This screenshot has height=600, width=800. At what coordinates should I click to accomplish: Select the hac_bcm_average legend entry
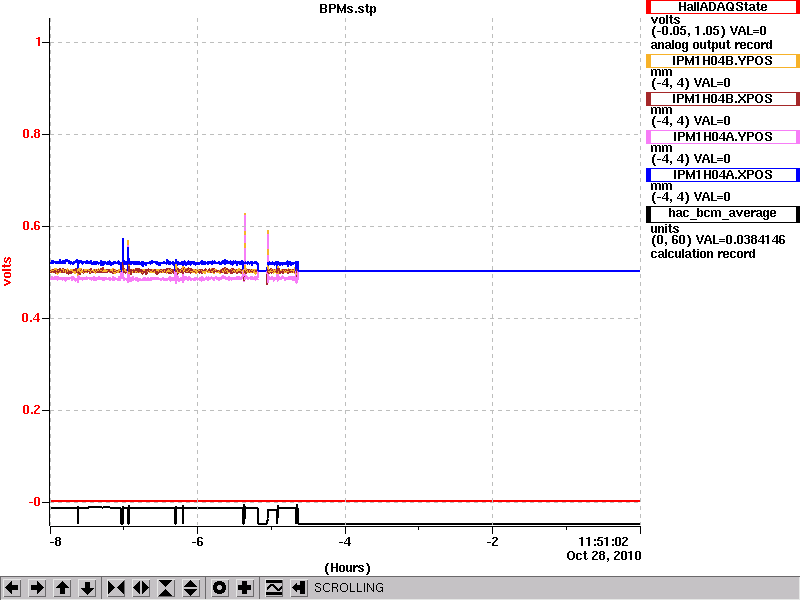(722, 214)
